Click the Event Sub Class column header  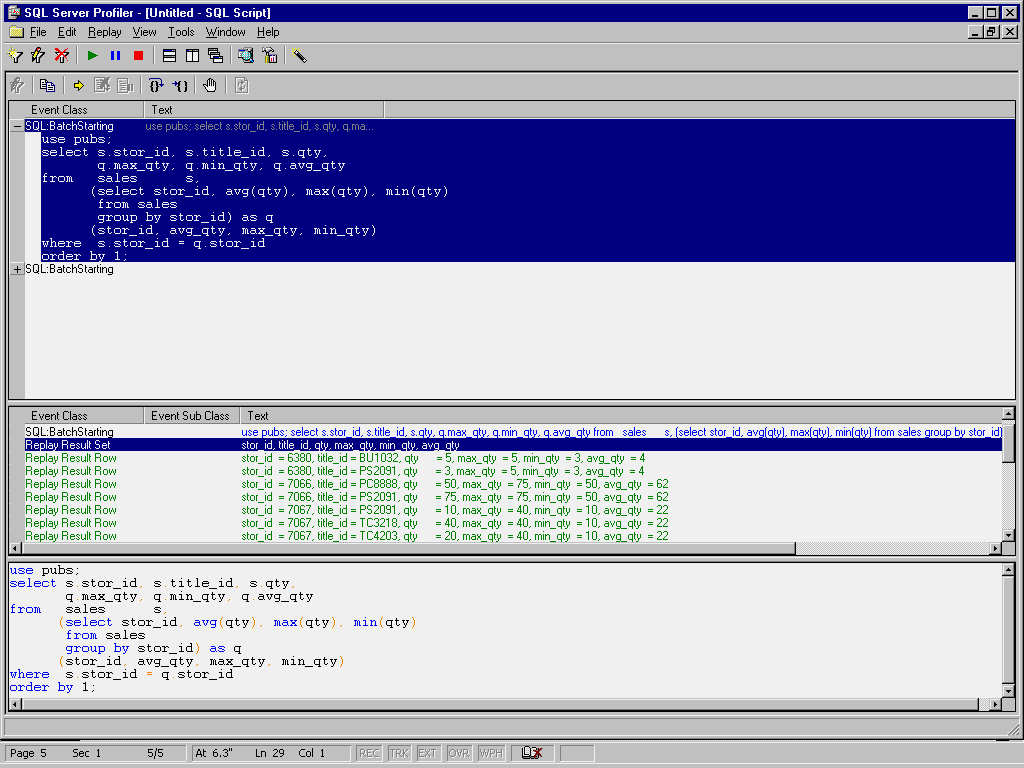pos(190,416)
